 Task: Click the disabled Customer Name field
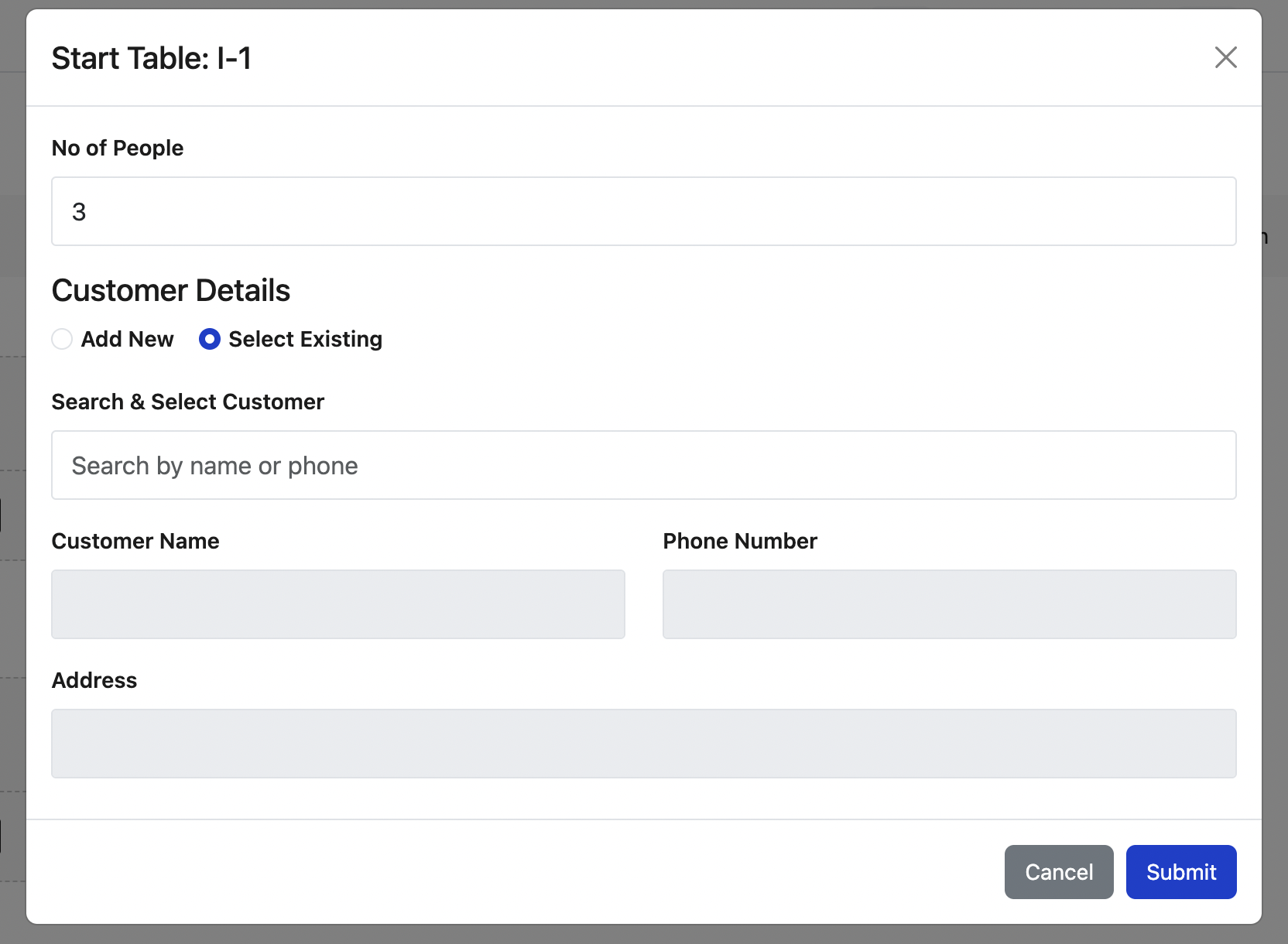tap(337, 604)
